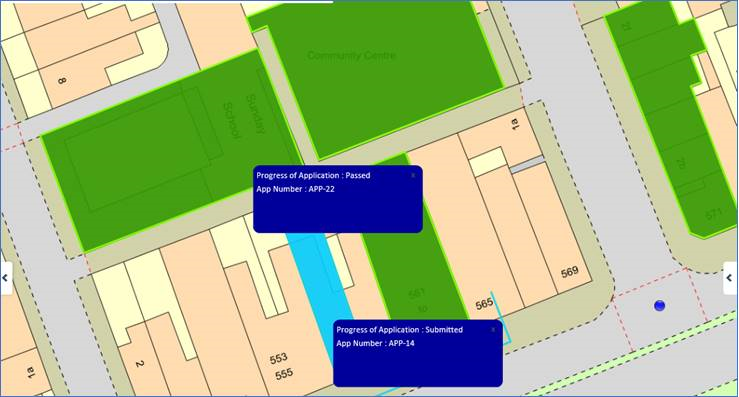This screenshot has width=739, height=397.
Task: Click building number 553 on the map
Action: pyautogui.click(x=279, y=359)
